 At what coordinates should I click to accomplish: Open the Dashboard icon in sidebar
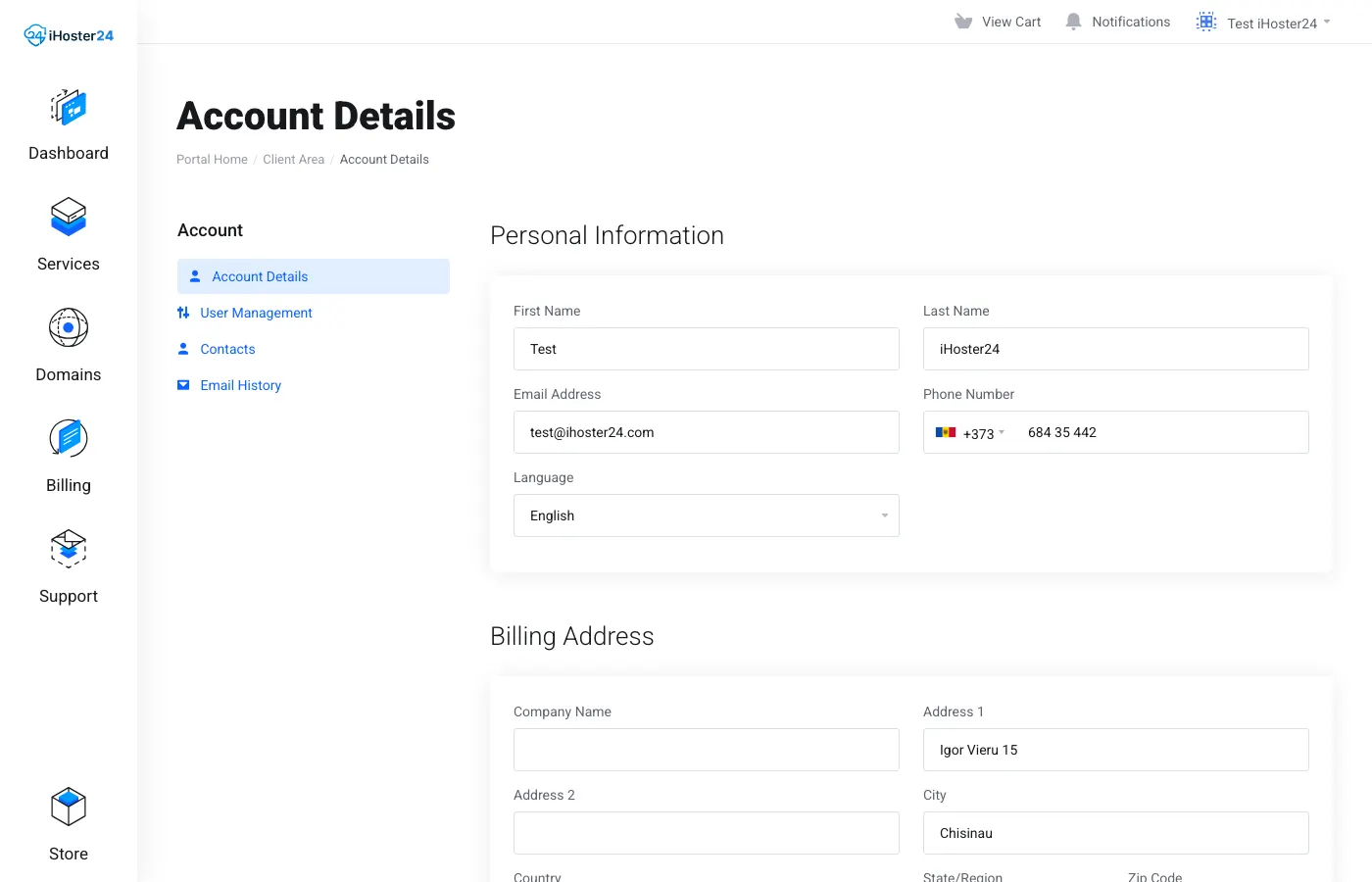click(x=69, y=107)
